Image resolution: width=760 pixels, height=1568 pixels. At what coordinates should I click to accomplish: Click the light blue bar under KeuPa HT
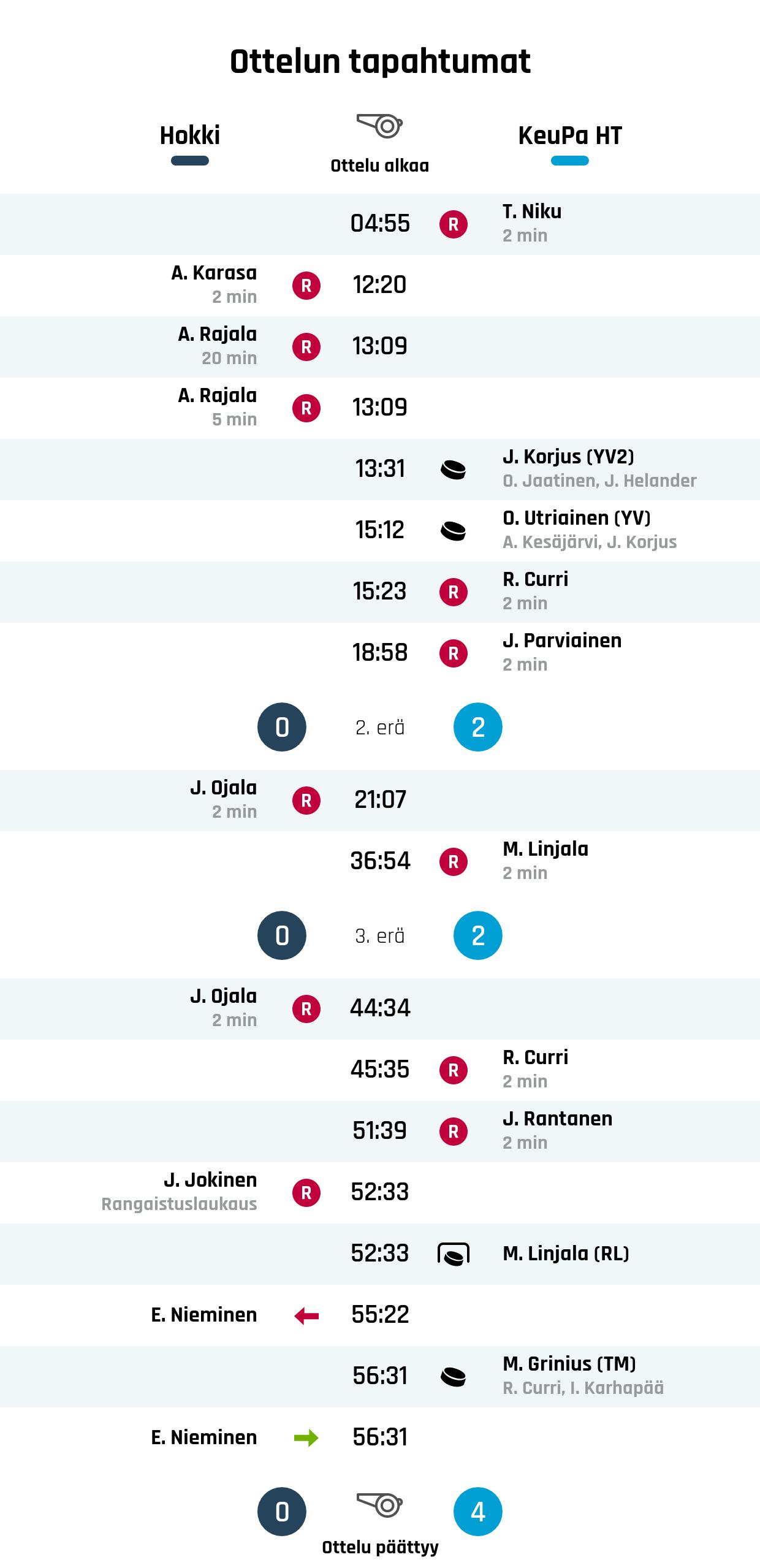coord(570,161)
